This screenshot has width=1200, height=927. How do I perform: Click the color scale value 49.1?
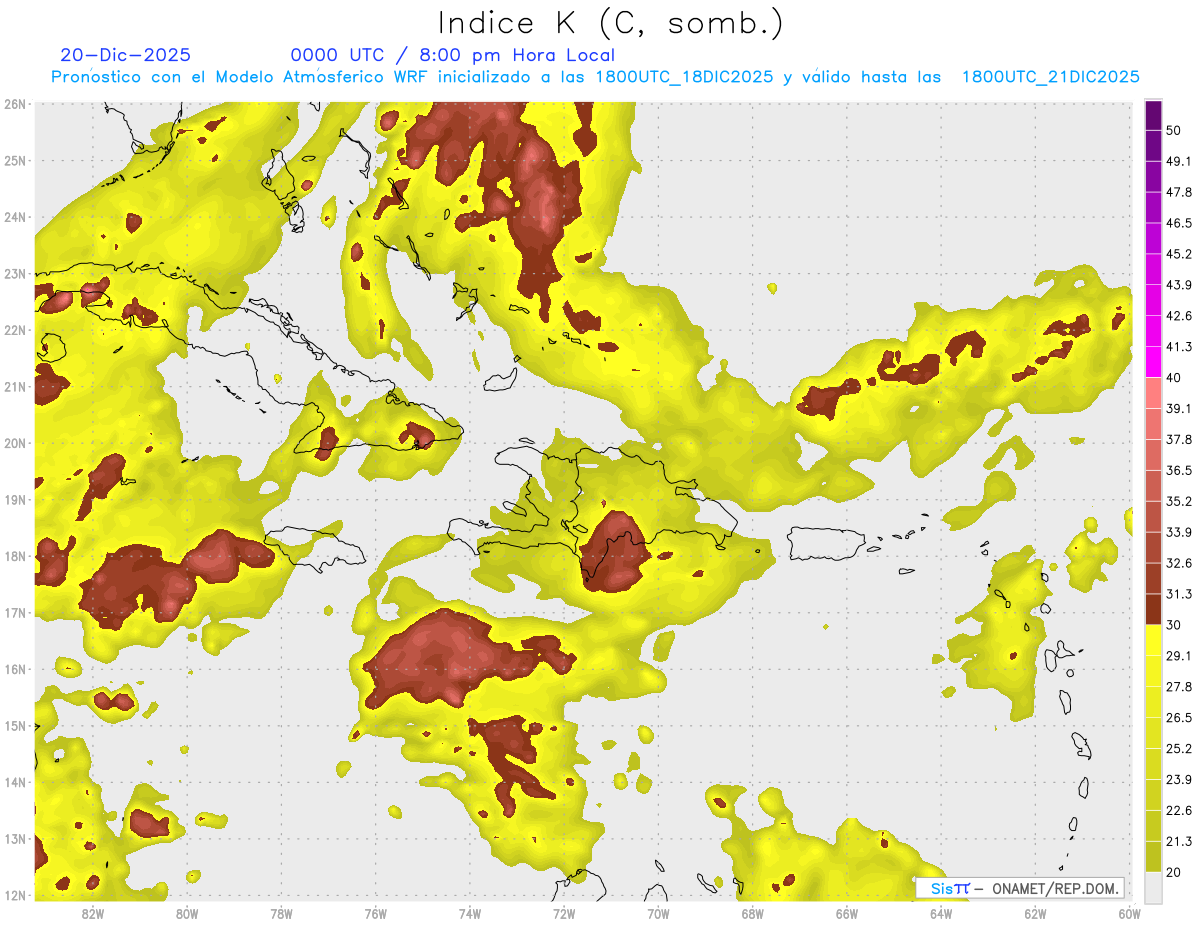pos(1178,161)
